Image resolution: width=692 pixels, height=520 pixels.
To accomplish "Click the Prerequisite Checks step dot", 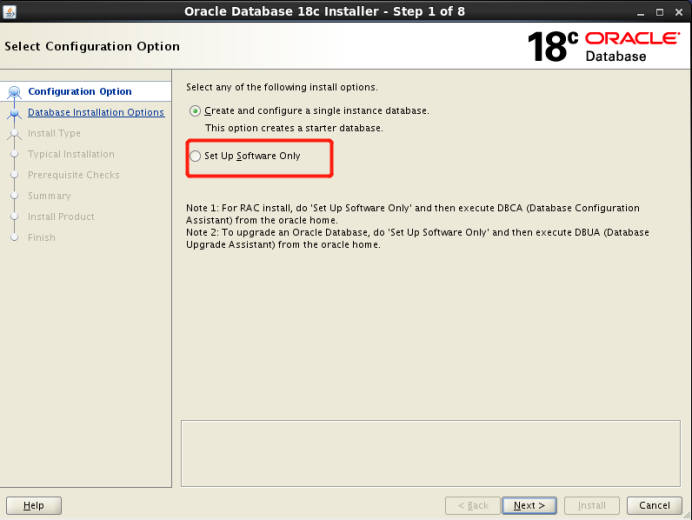I will (x=14, y=175).
